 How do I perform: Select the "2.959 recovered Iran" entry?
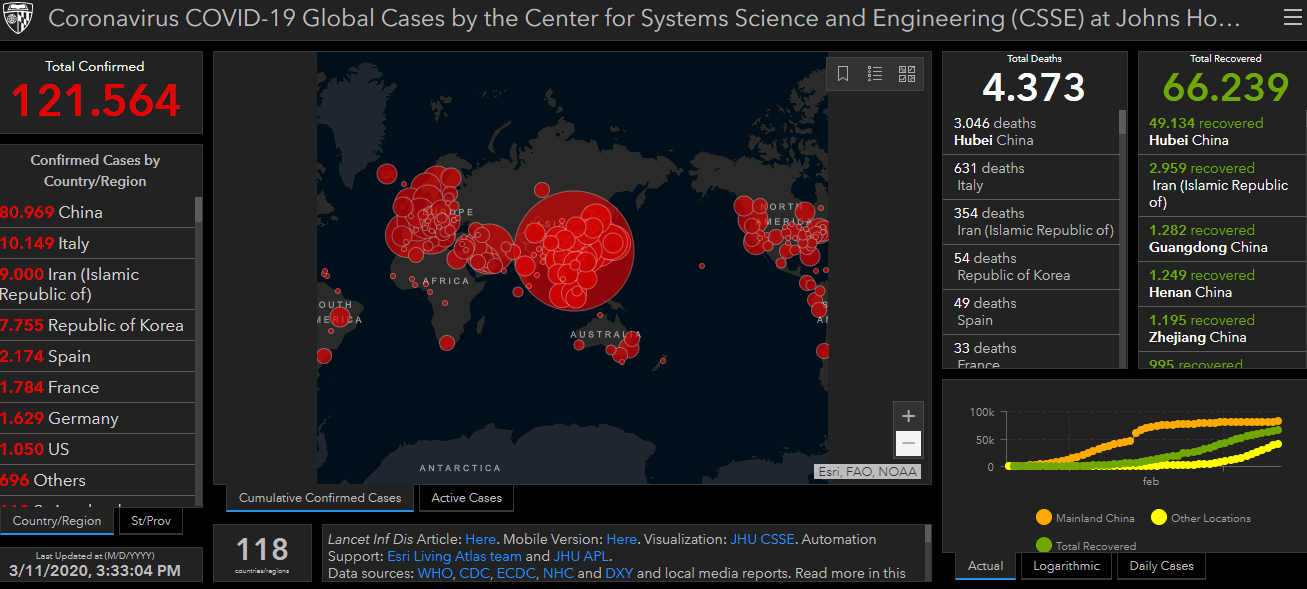pyautogui.click(x=1222, y=185)
